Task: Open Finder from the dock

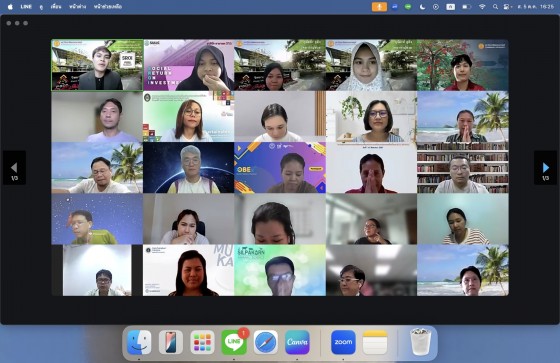Action: (139, 342)
